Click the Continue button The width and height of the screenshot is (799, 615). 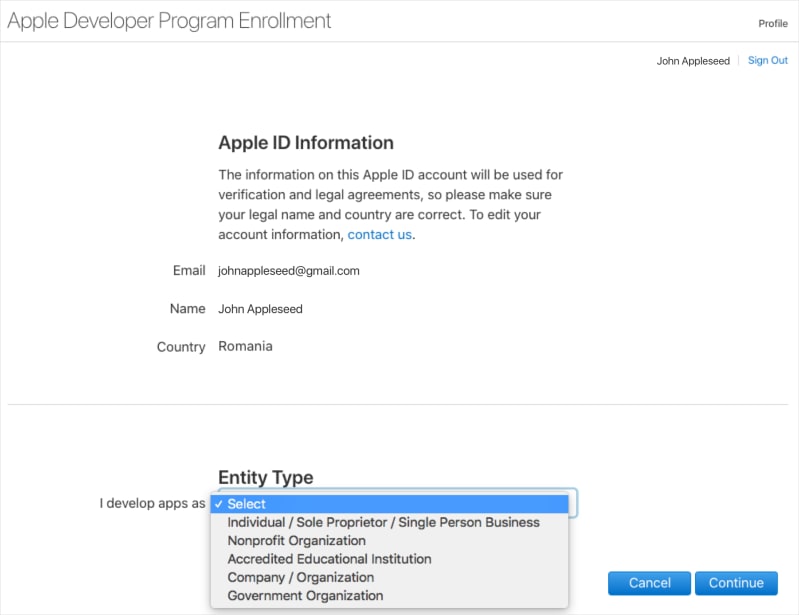(736, 583)
